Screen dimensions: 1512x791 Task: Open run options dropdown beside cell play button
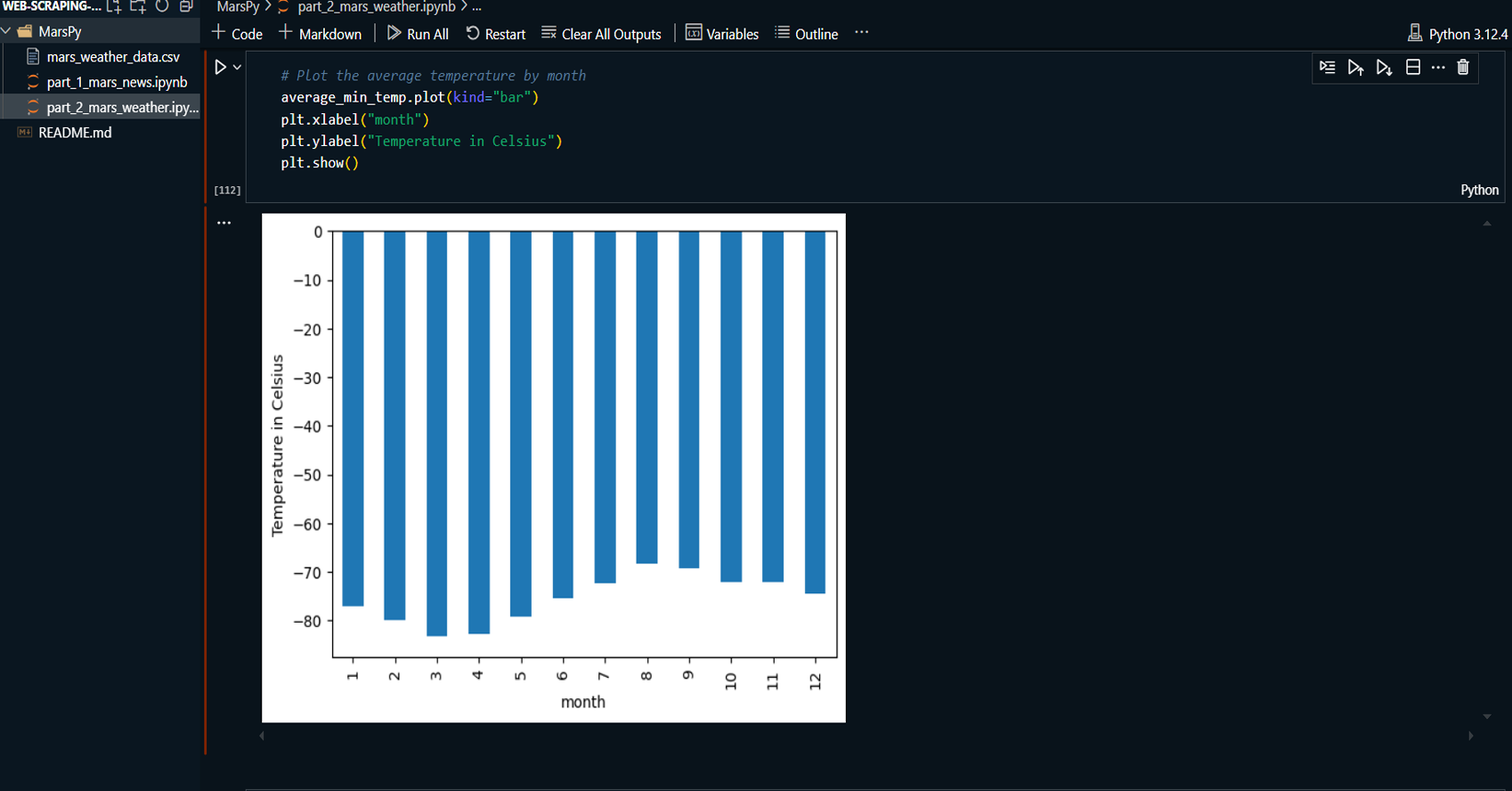click(237, 68)
